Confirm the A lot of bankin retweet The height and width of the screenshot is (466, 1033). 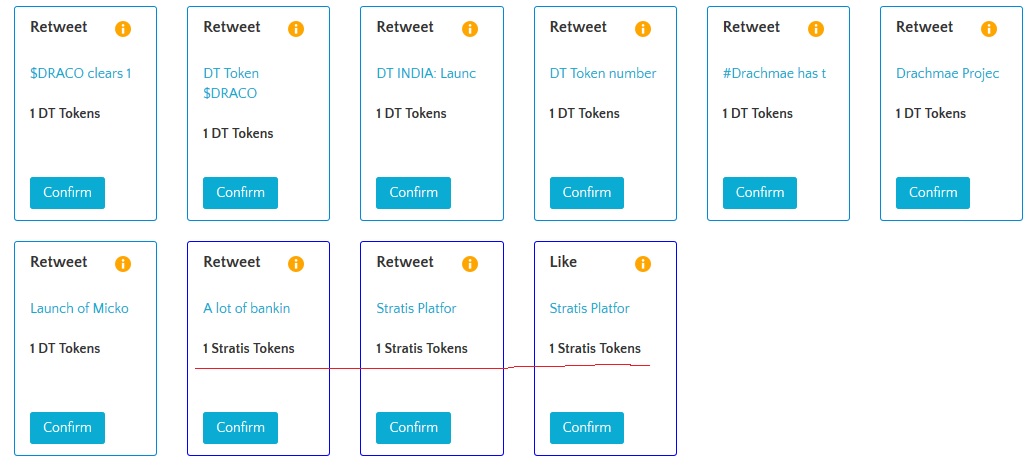[x=240, y=428]
